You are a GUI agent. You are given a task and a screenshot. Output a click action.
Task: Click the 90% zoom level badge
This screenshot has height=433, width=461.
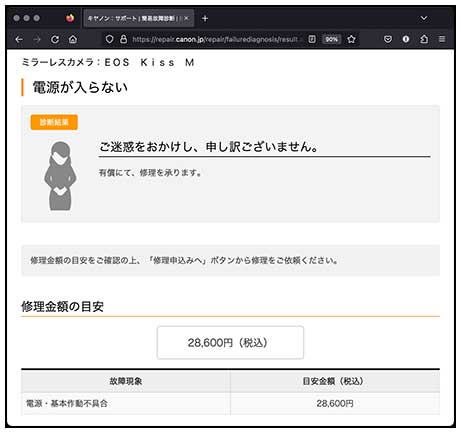[x=331, y=39]
